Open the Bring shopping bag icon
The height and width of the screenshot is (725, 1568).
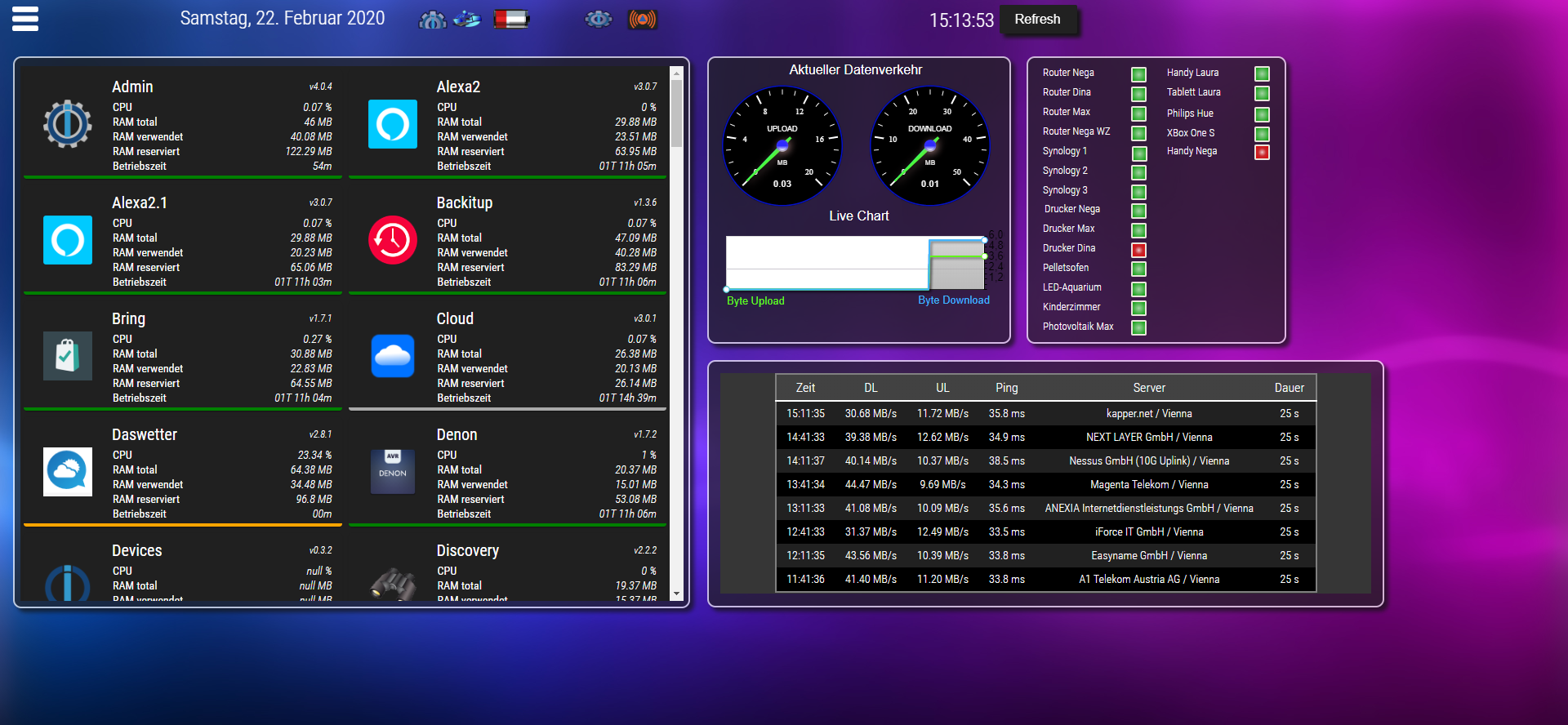(x=67, y=356)
